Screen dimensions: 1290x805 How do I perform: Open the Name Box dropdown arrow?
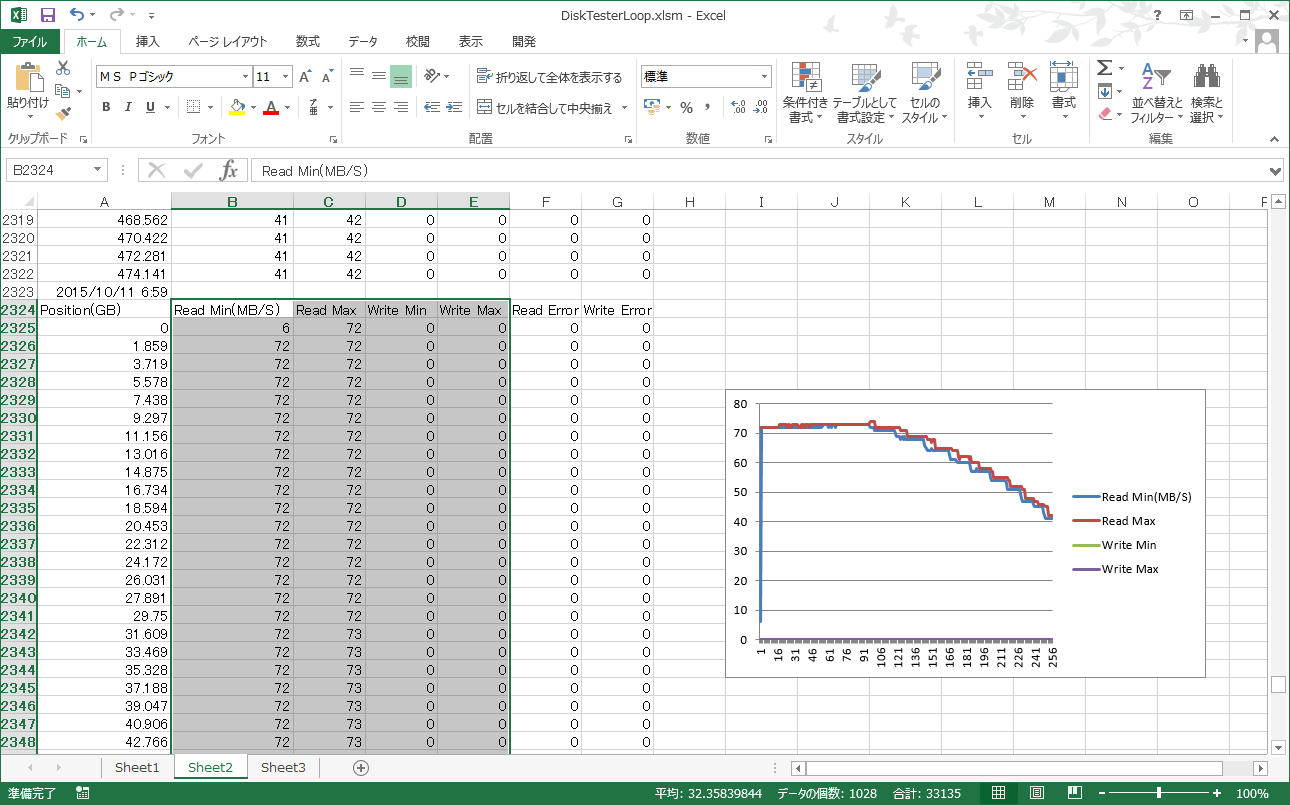(x=97, y=171)
